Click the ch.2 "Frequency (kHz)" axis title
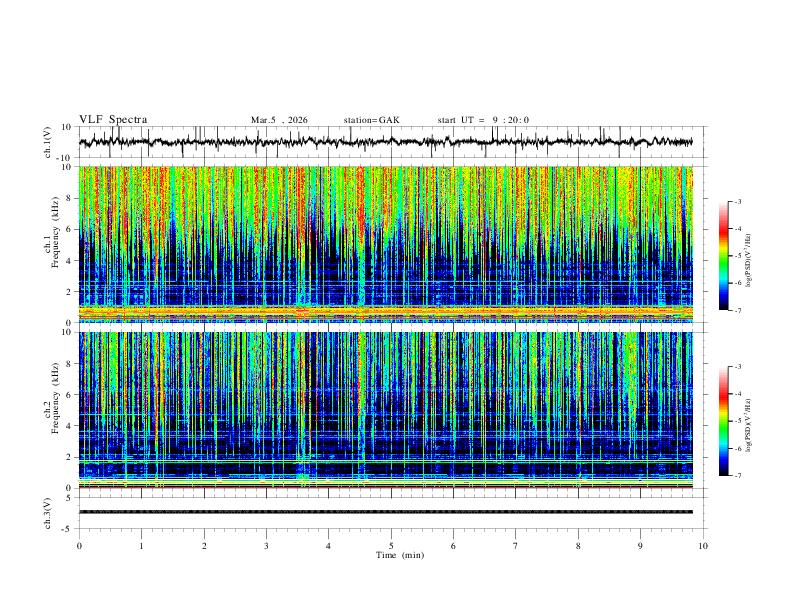Image resolution: width=792 pixels, height=612 pixels. [56, 400]
